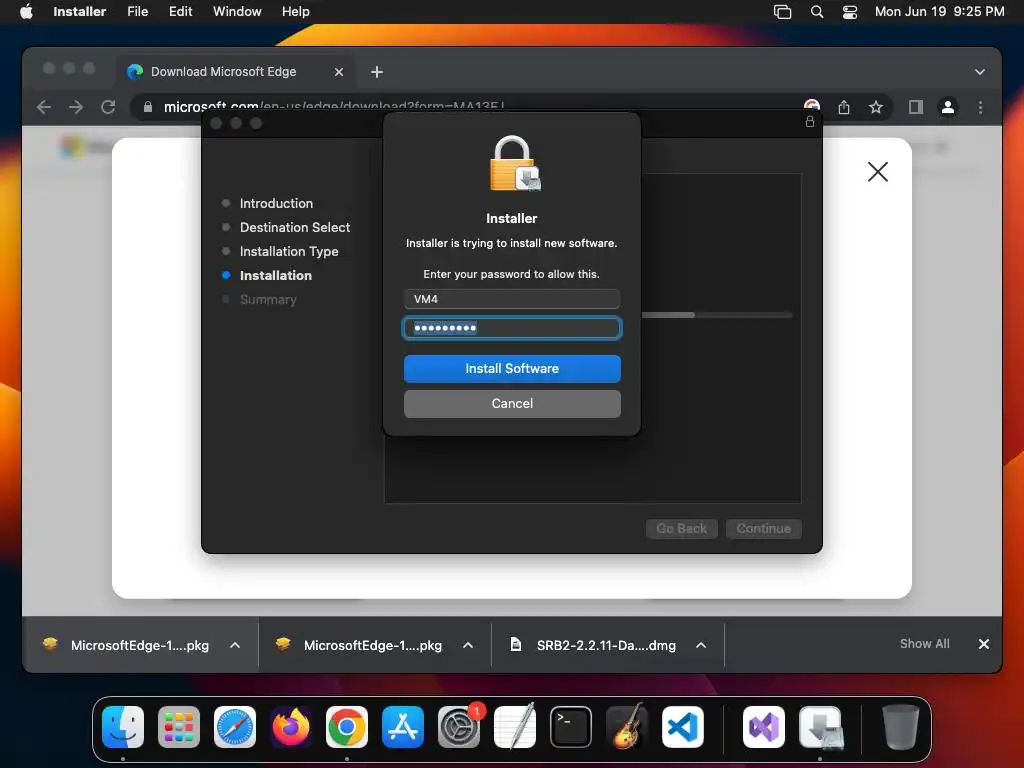Open App Store from the Dock

pos(403,727)
